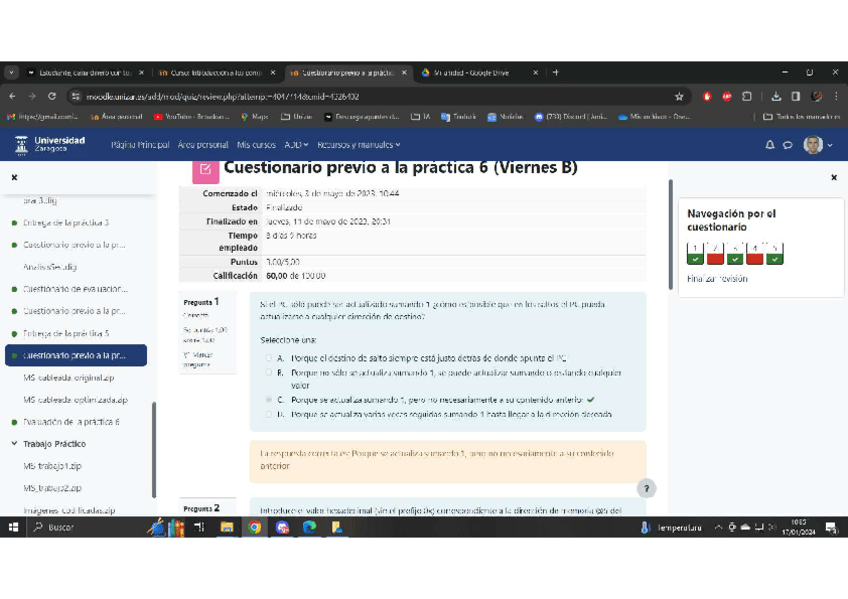This screenshot has height=599, width=848.
Task: Jump to question 2 in quiz navigation
Action: pyautogui.click(x=715, y=253)
